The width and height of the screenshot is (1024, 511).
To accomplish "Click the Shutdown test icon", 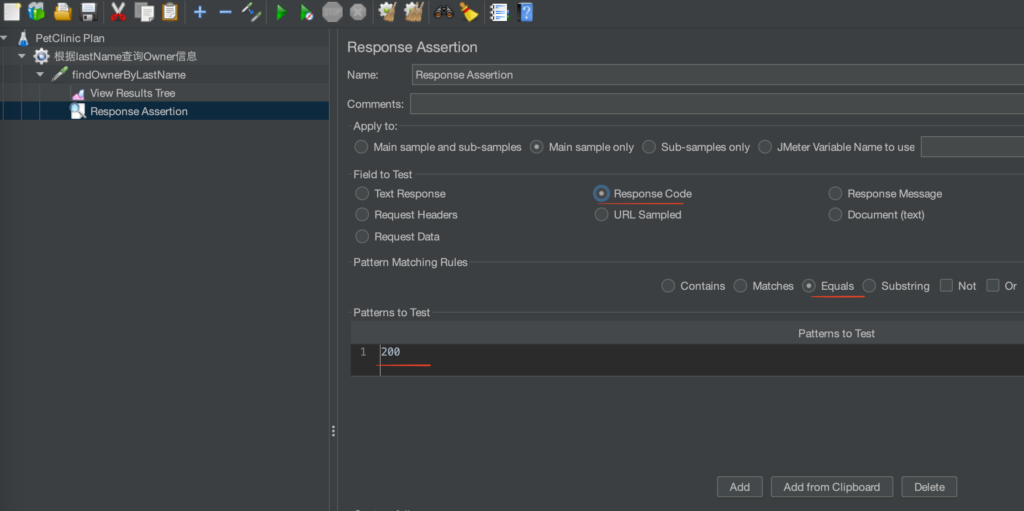I will (357, 11).
